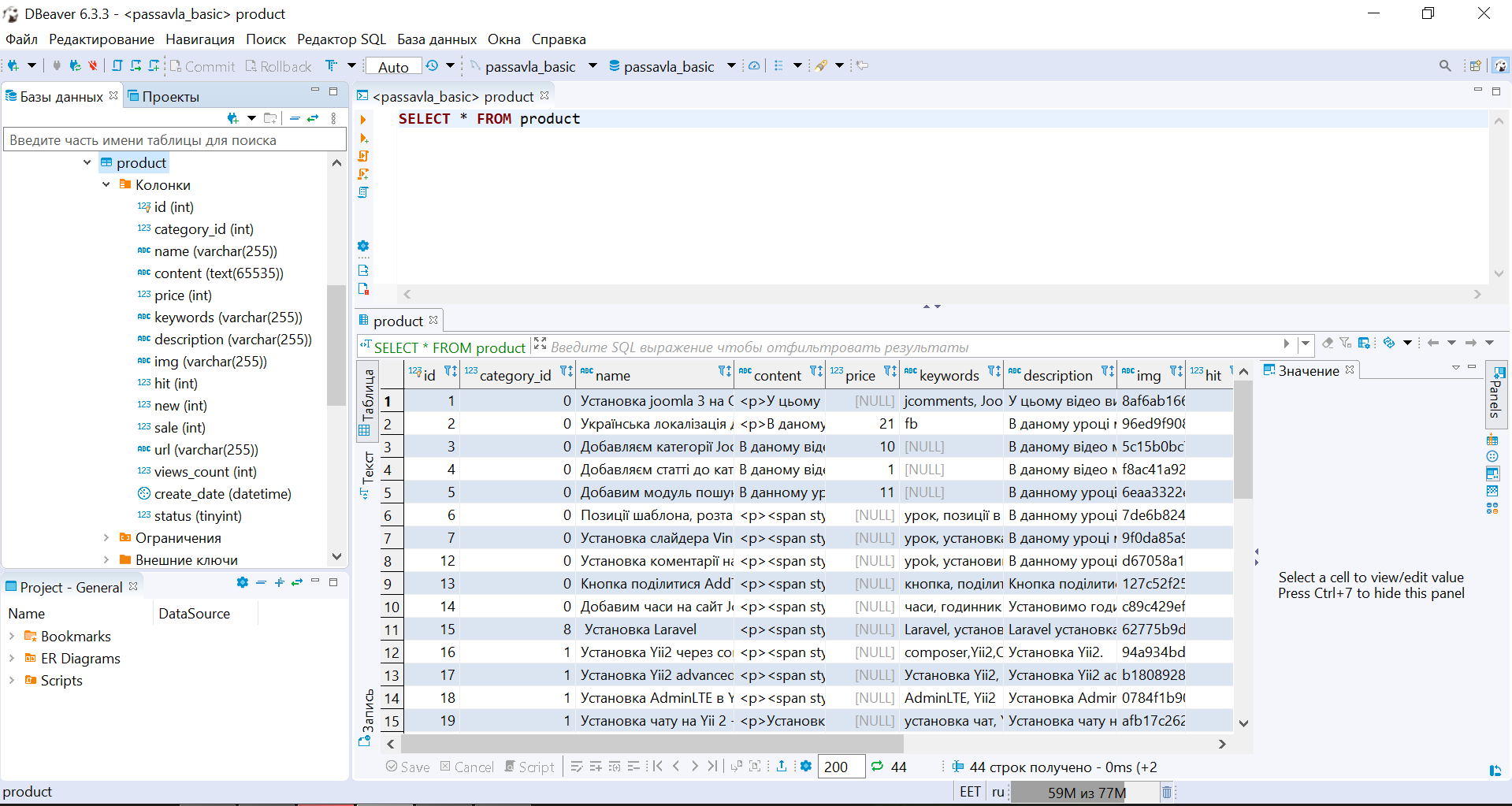Toggle link with editor in database navigator
This screenshot has height=806, width=1512.
coord(313,118)
